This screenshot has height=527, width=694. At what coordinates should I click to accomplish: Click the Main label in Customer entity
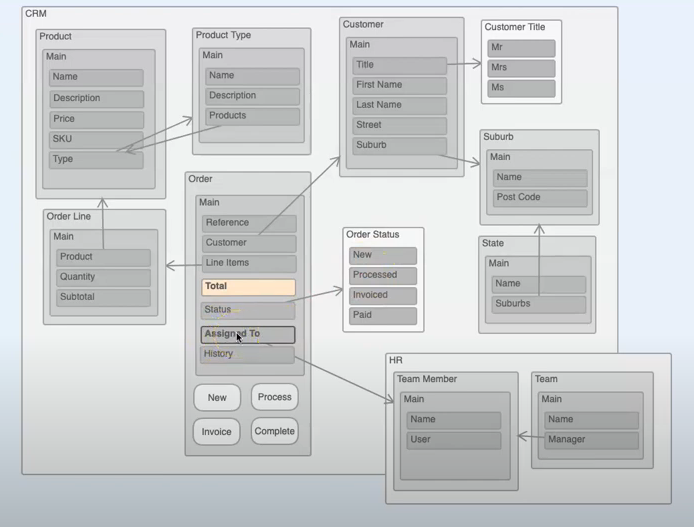click(x=359, y=44)
